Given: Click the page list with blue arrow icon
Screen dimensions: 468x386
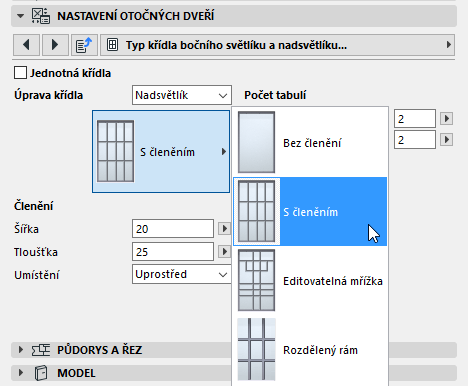Looking at the screenshot, I should 84,45.
